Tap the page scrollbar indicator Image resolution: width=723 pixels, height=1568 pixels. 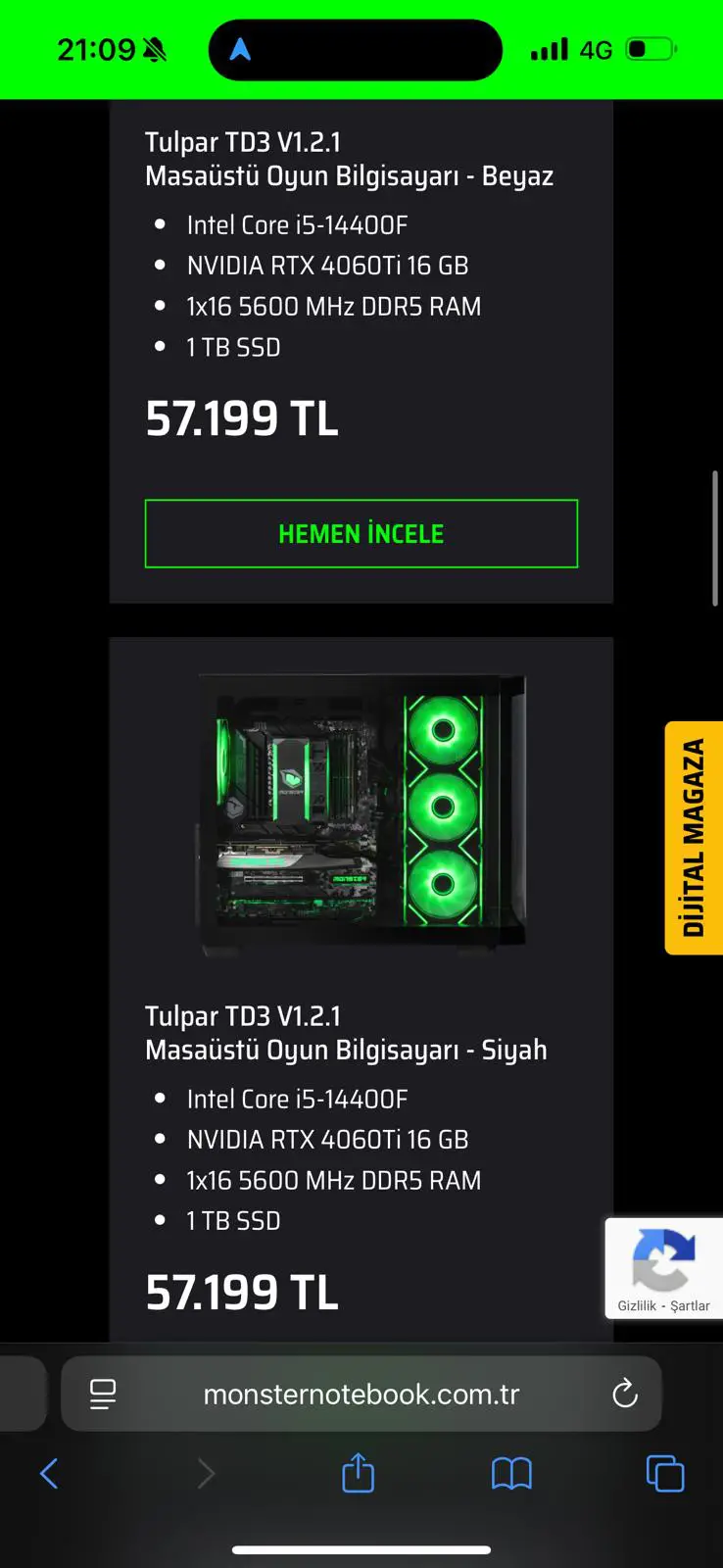[715, 539]
